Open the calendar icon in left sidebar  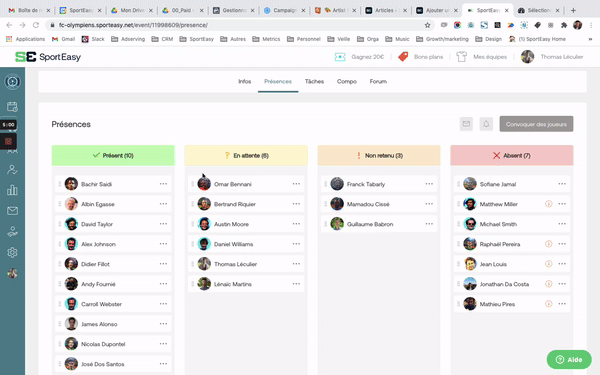pos(12,107)
